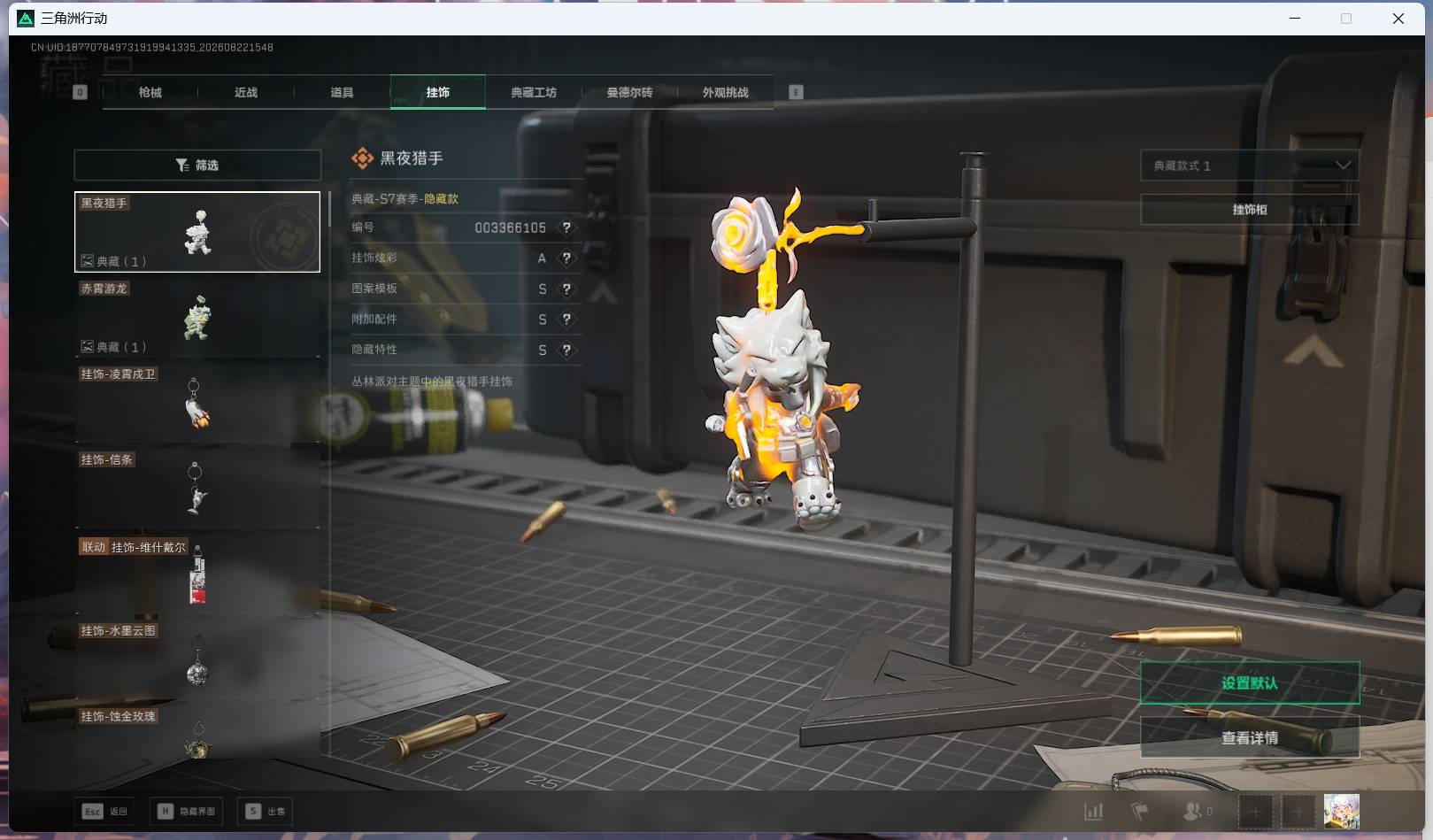Select the 赤霄游龙 charm card

click(197, 317)
